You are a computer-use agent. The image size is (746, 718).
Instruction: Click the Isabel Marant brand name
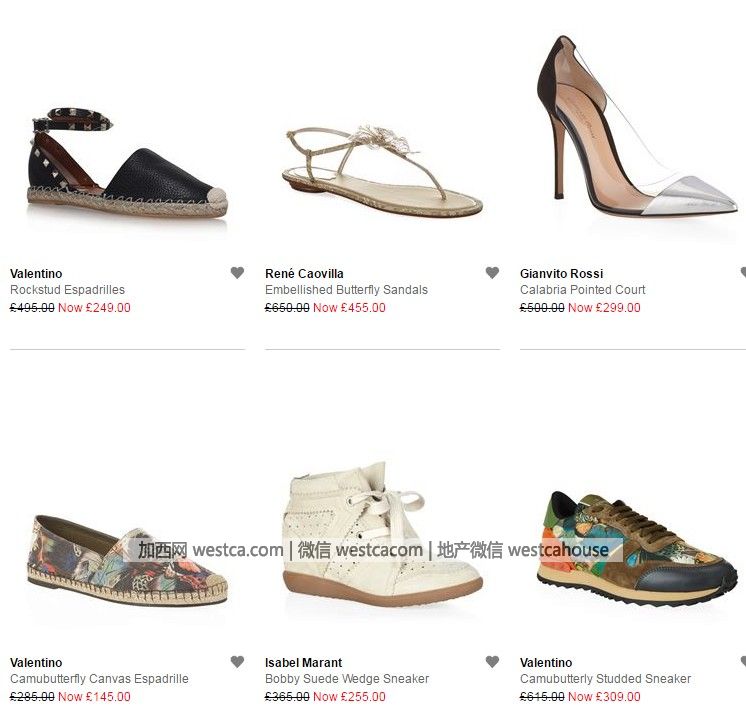pos(304,663)
